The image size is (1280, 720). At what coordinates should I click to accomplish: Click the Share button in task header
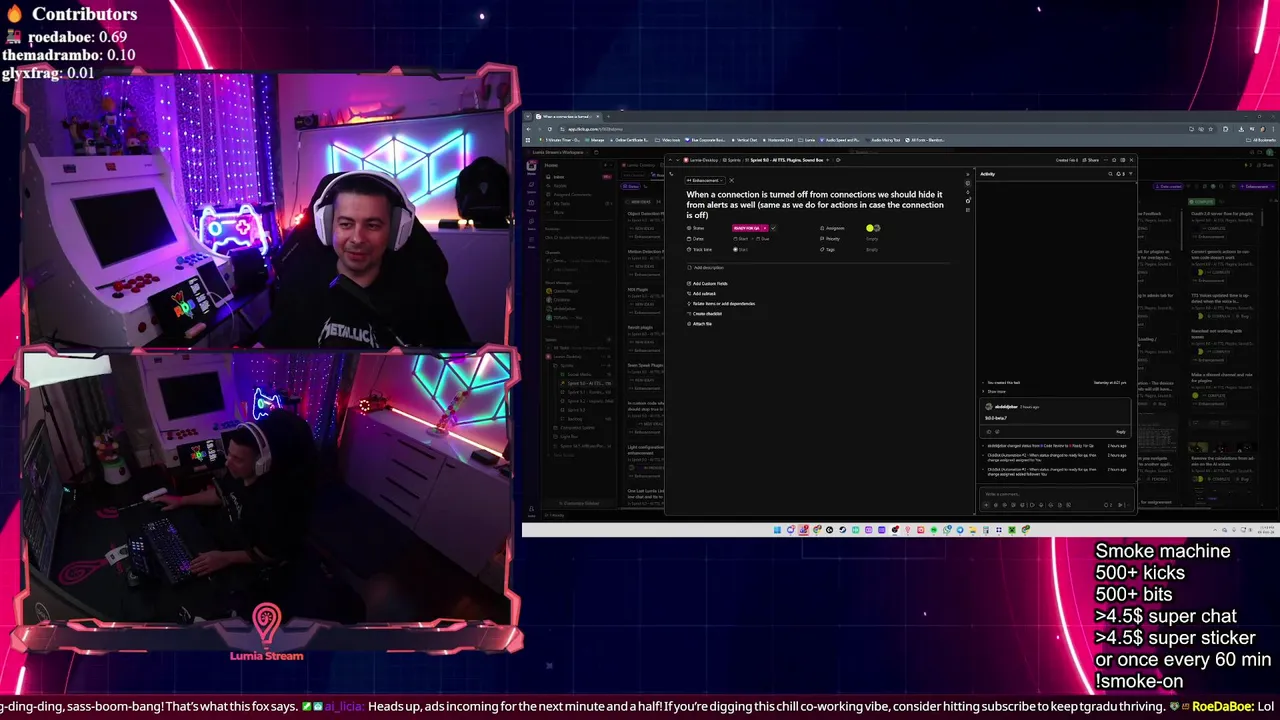click(x=1090, y=160)
